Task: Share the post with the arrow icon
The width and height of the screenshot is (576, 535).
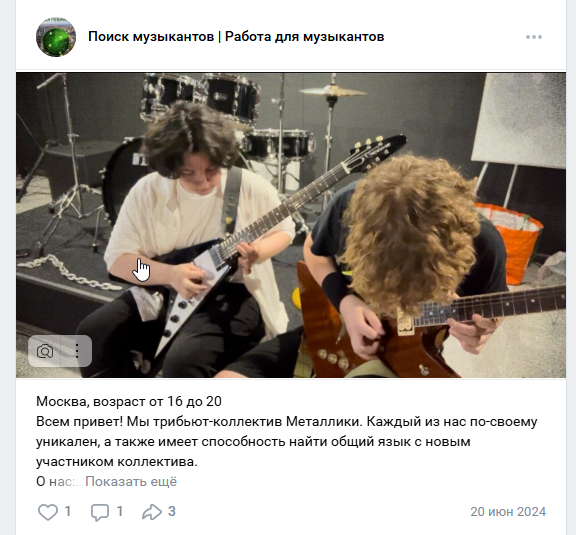Action: [x=152, y=512]
